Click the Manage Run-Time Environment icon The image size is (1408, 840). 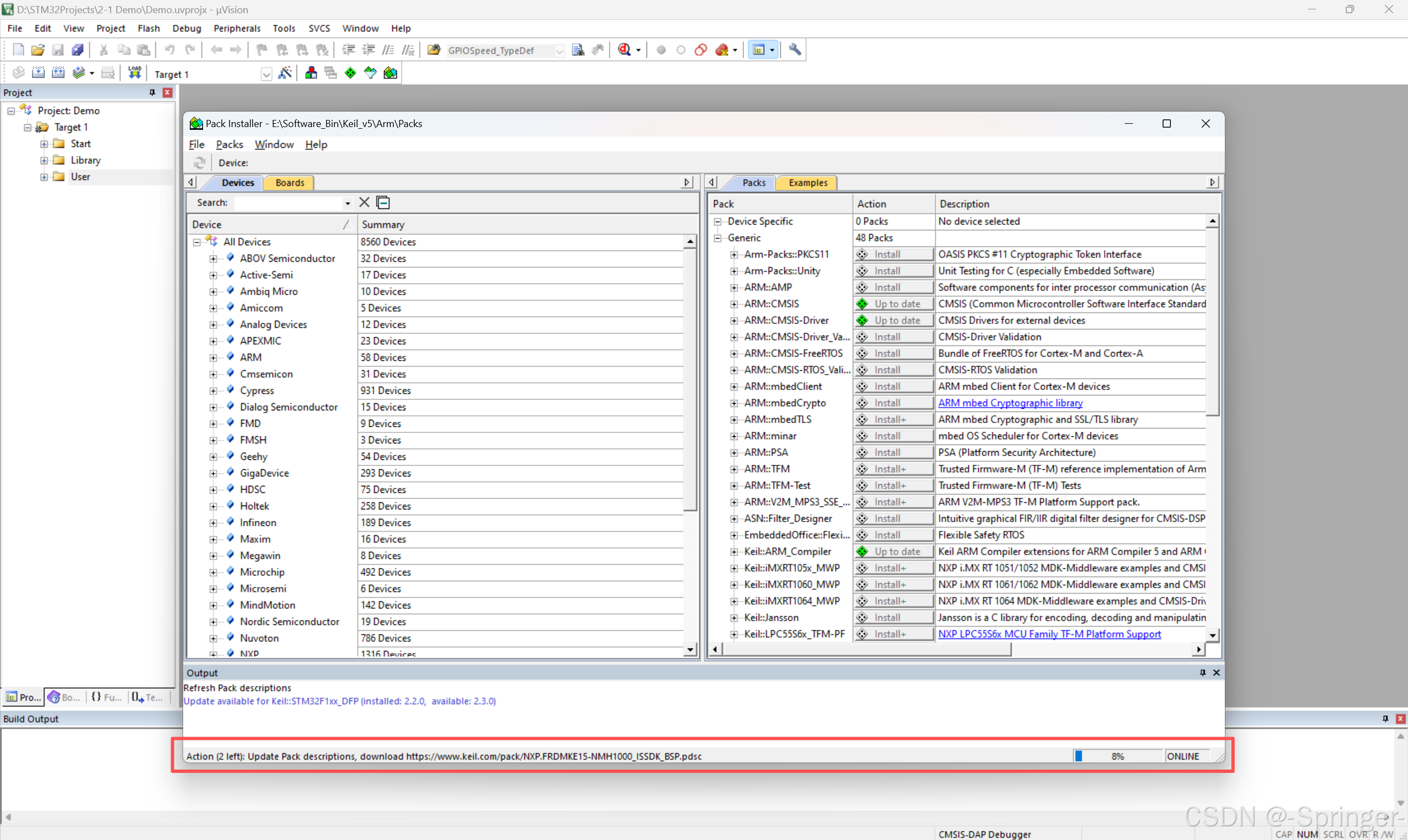click(x=350, y=73)
